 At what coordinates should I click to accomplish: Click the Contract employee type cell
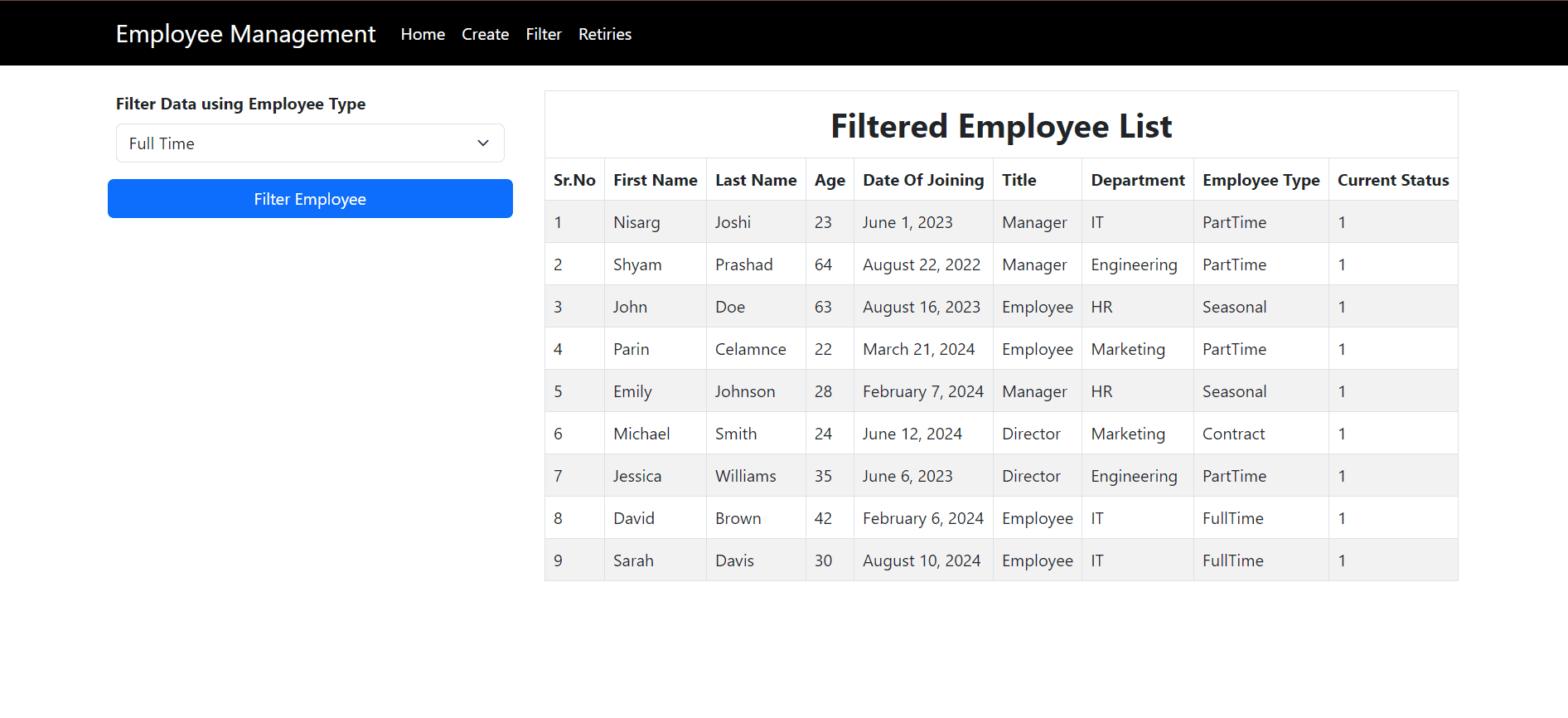[1233, 434]
